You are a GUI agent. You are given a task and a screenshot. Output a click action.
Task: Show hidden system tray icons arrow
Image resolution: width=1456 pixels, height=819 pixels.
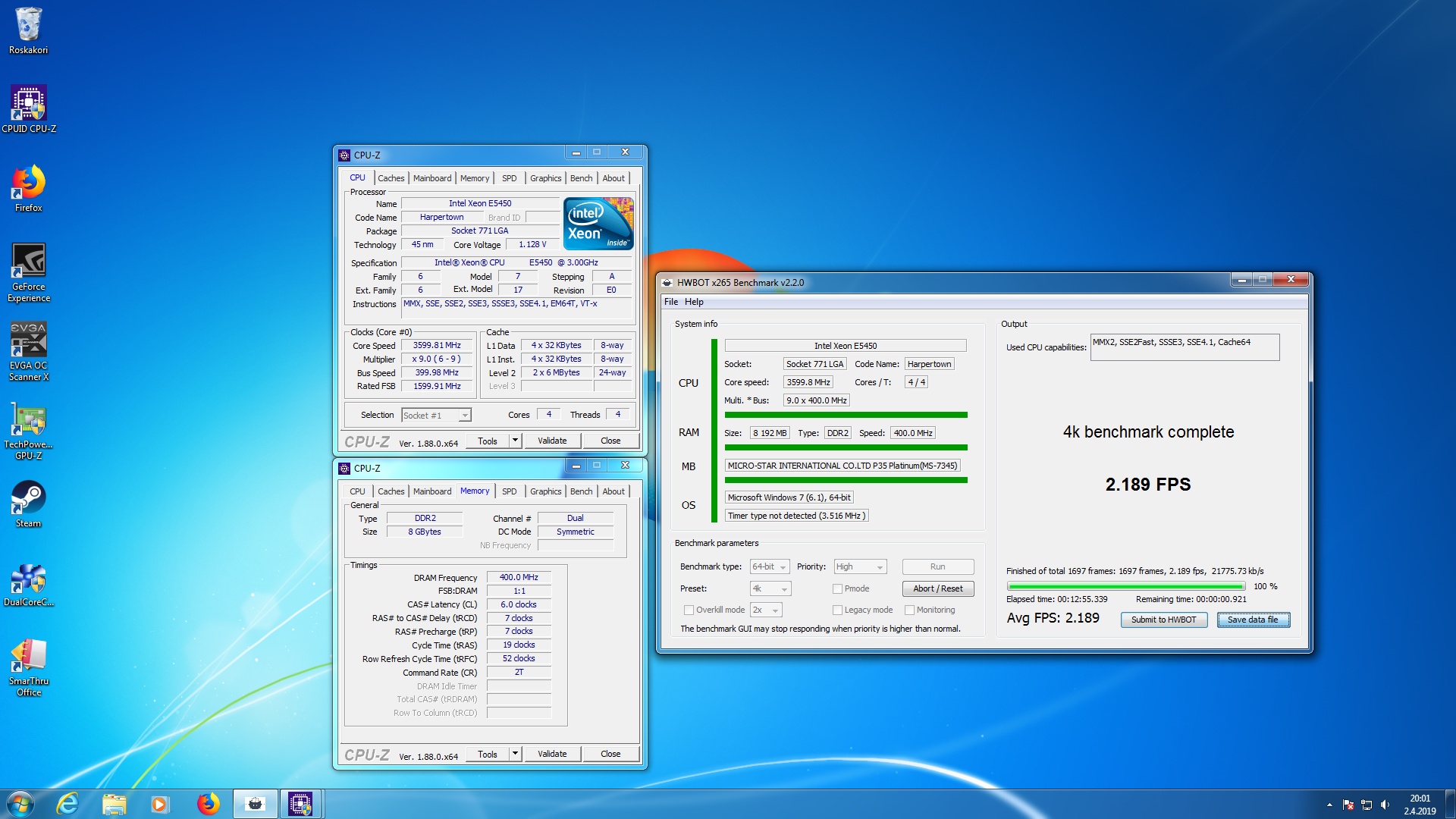pos(1329,805)
